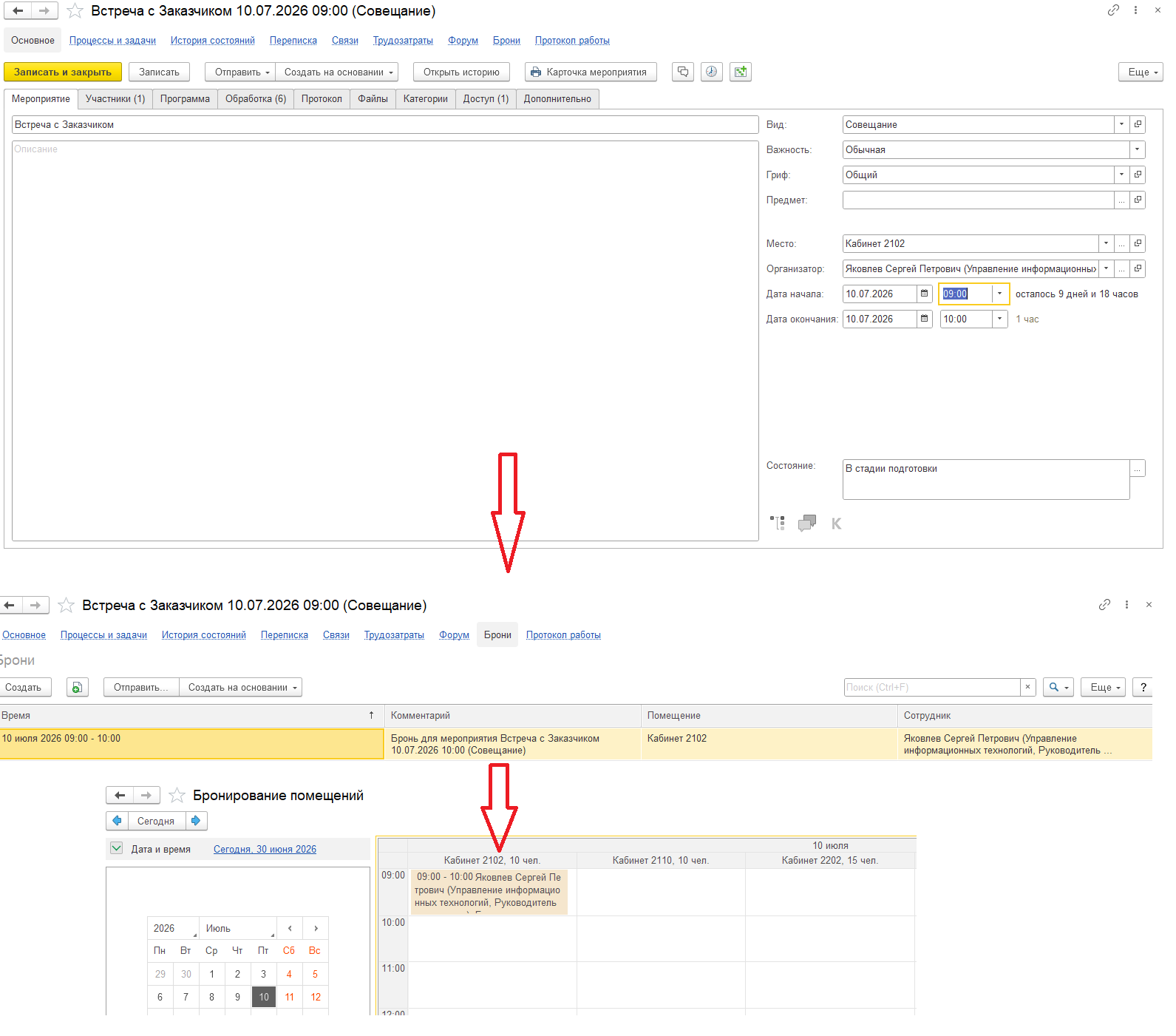The width and height of the screenshot is (1176, 1036).
Task: Switch to Файлы tab
Action: (373, 98)
